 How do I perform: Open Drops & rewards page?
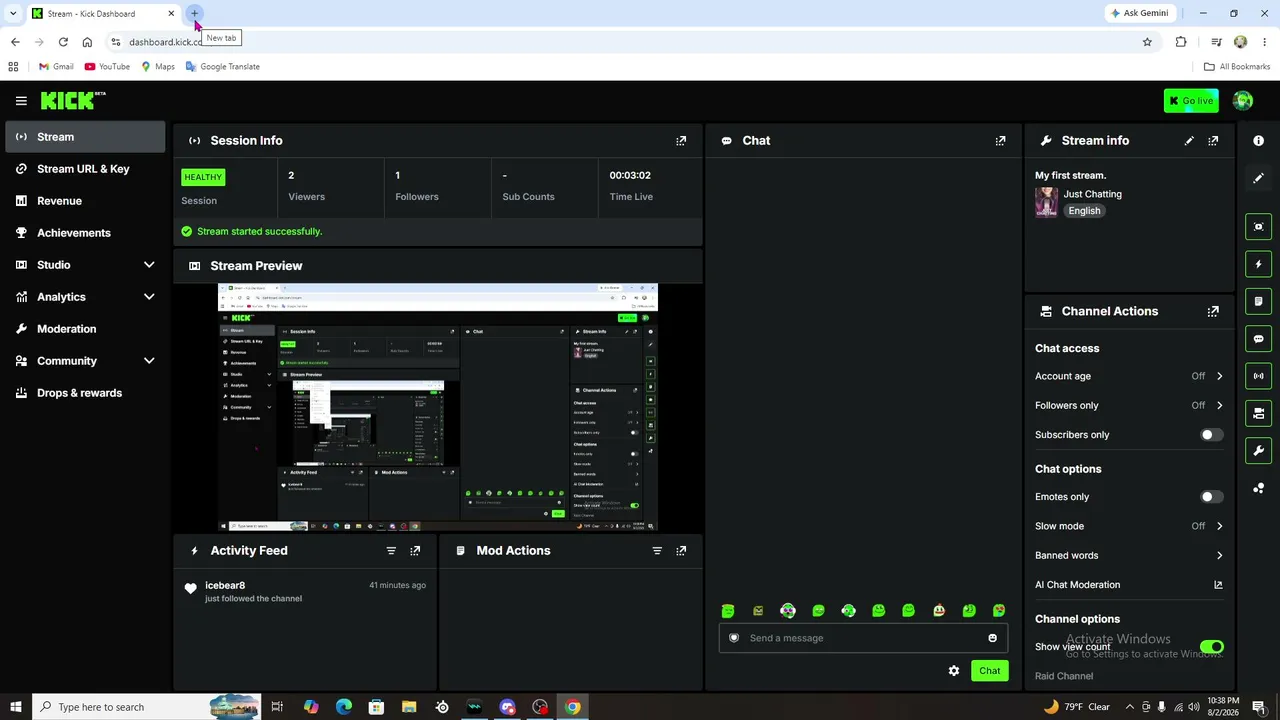(x=85, y=393)
